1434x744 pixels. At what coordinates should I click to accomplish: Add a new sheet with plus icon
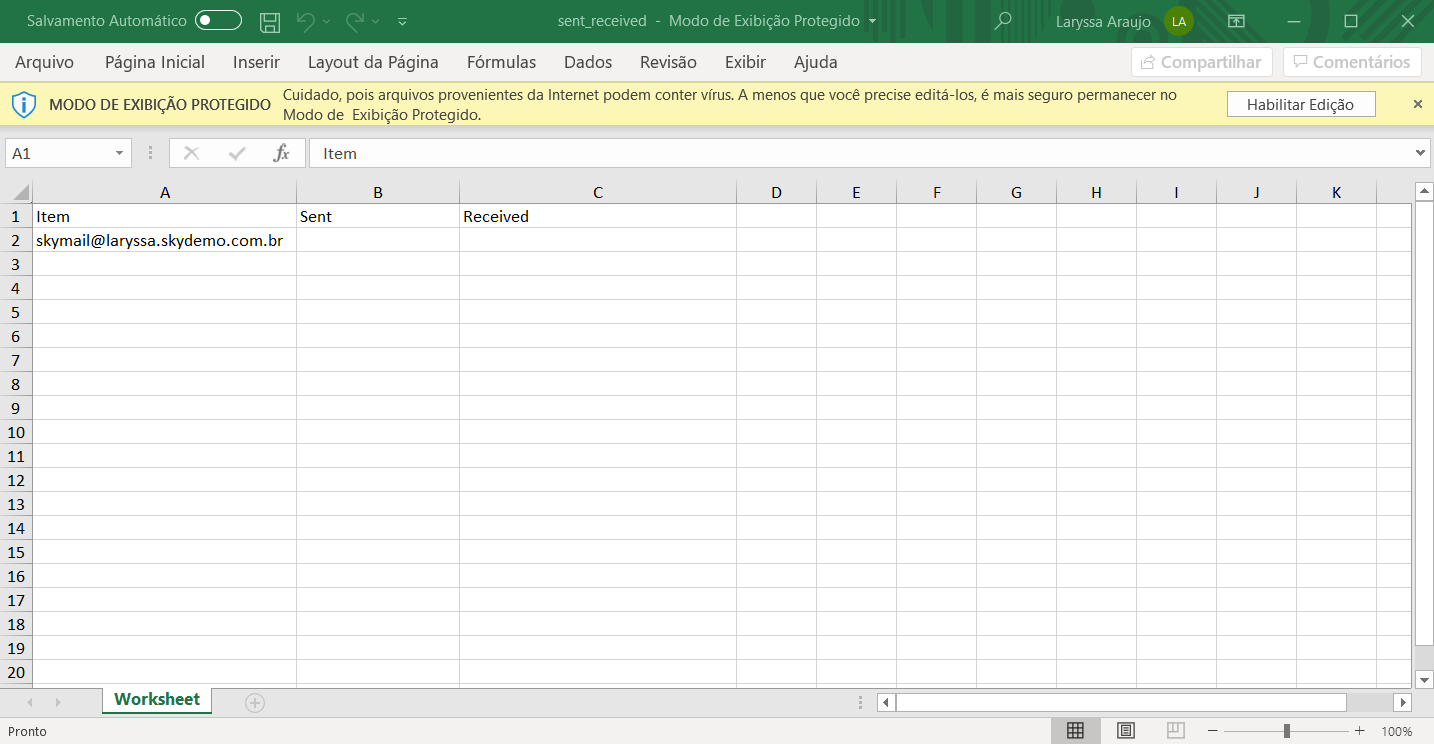tap(255, 703)
